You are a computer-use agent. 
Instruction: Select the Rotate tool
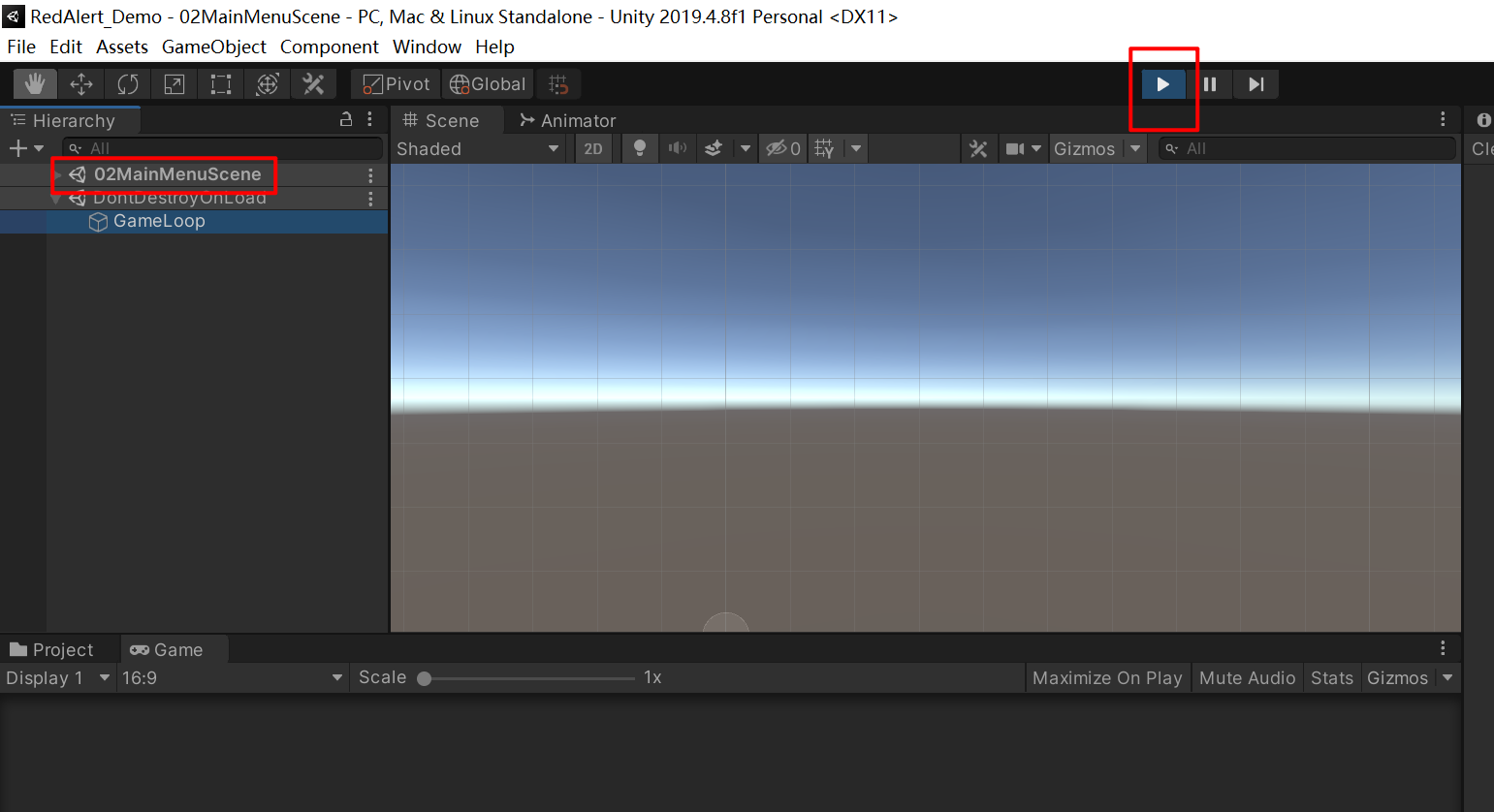(128, 84)
